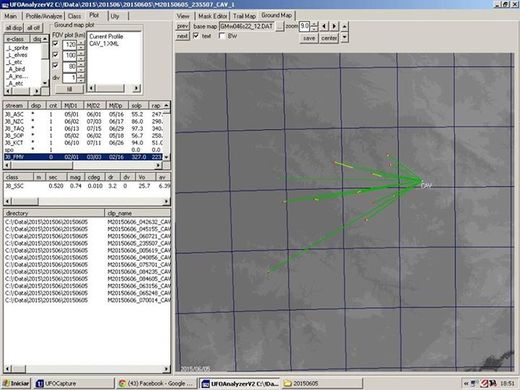Viewport: 520px width, 390px height.
Task: Pan the ground map upward arrow button
Action: 345,26
